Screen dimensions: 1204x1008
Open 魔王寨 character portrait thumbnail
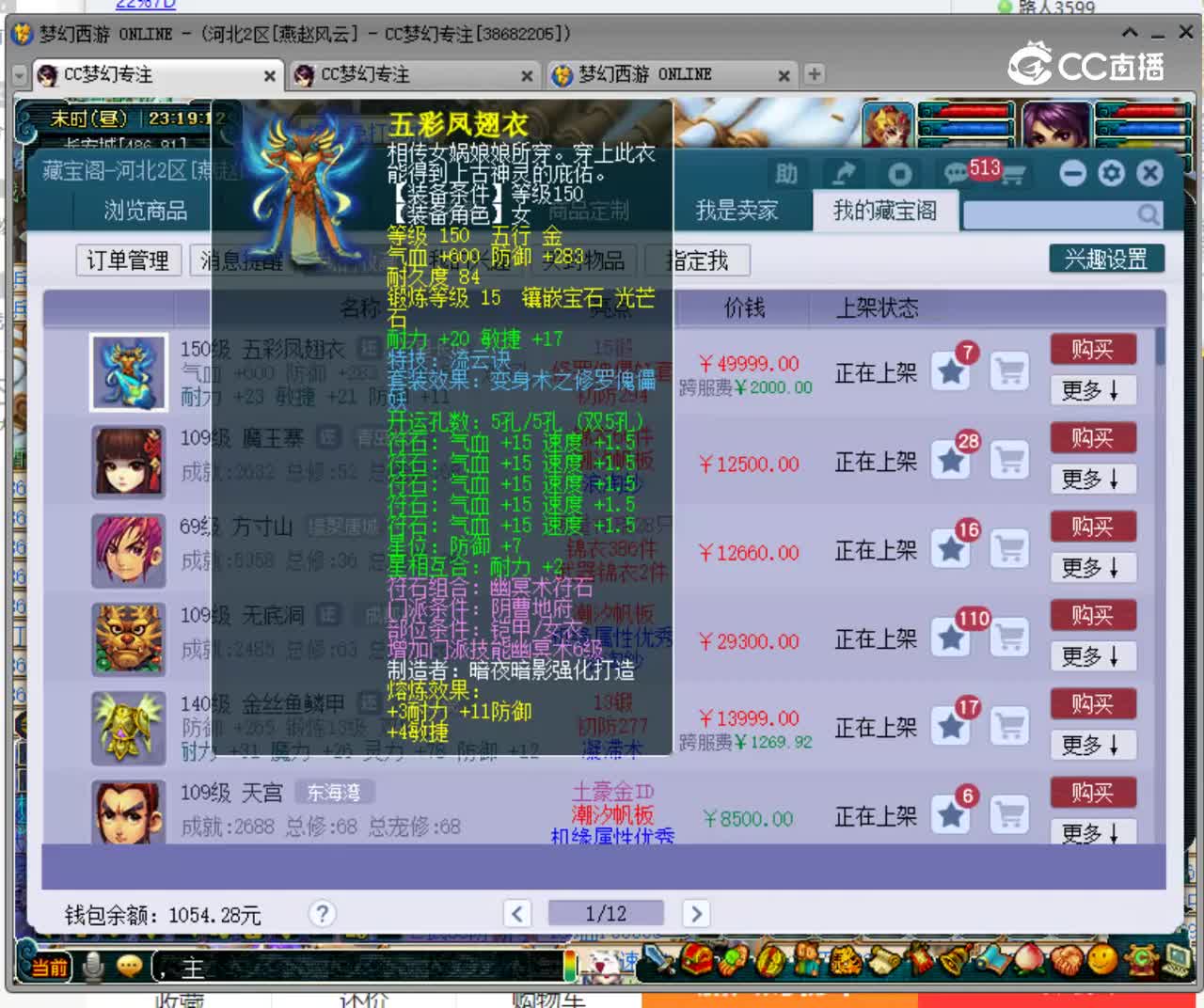[129, 462]
